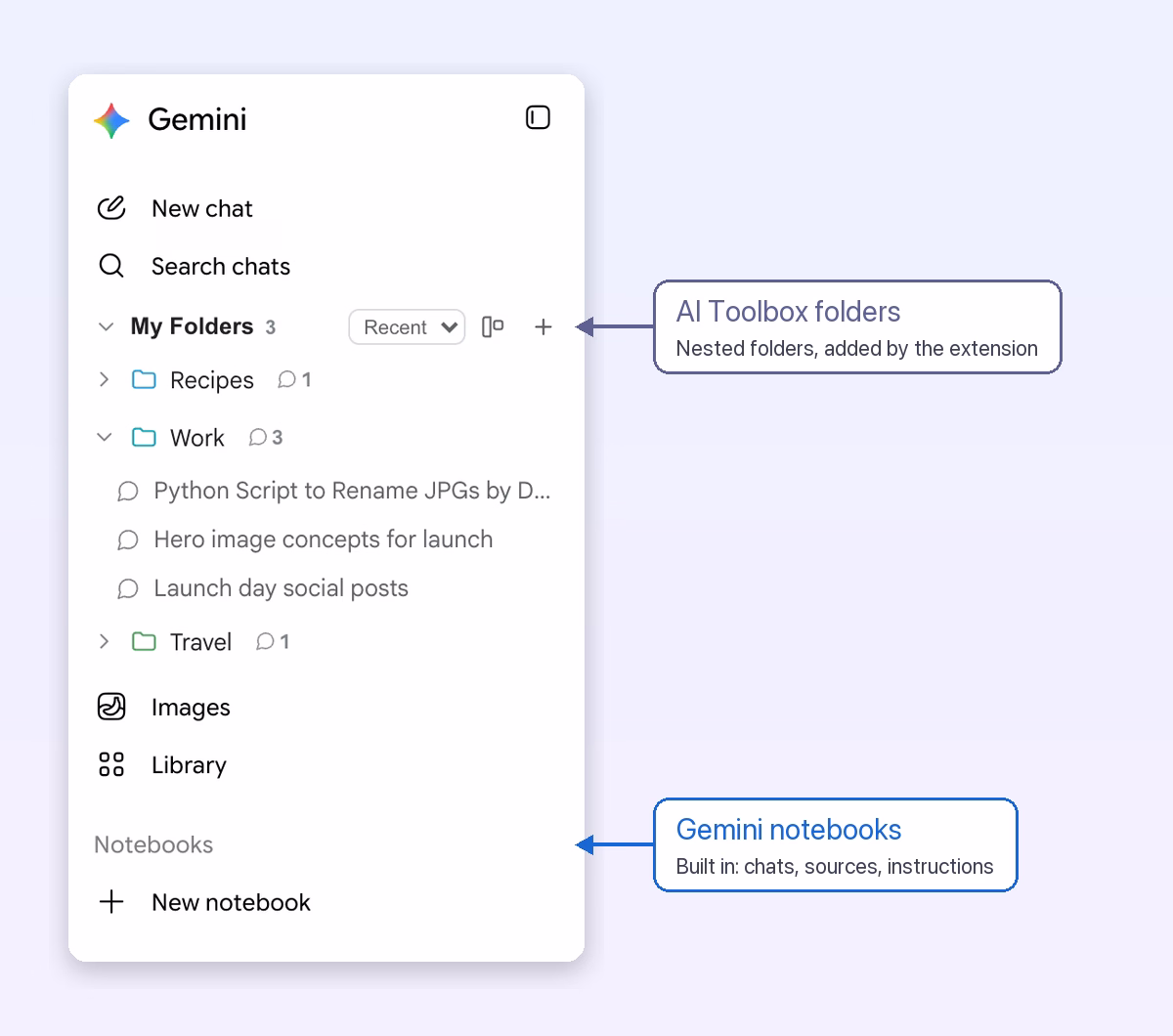Click the Gemini sparkle logo
Screen dimensions: 1173x1036
click(111, 120)
